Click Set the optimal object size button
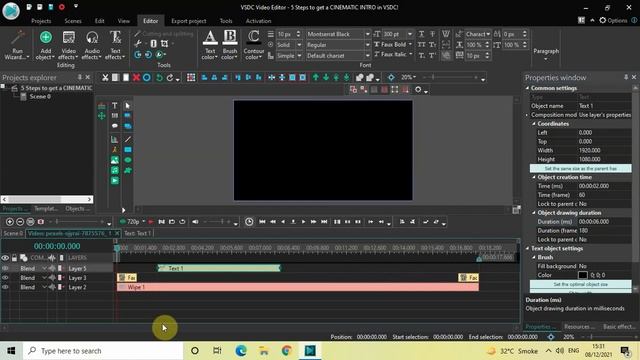This screenshot has height=360, width=640. tap(580, 284)
